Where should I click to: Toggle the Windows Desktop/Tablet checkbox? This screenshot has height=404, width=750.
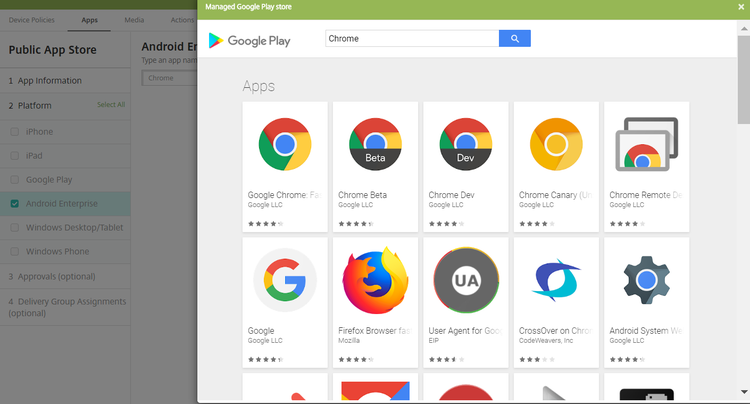15,228
